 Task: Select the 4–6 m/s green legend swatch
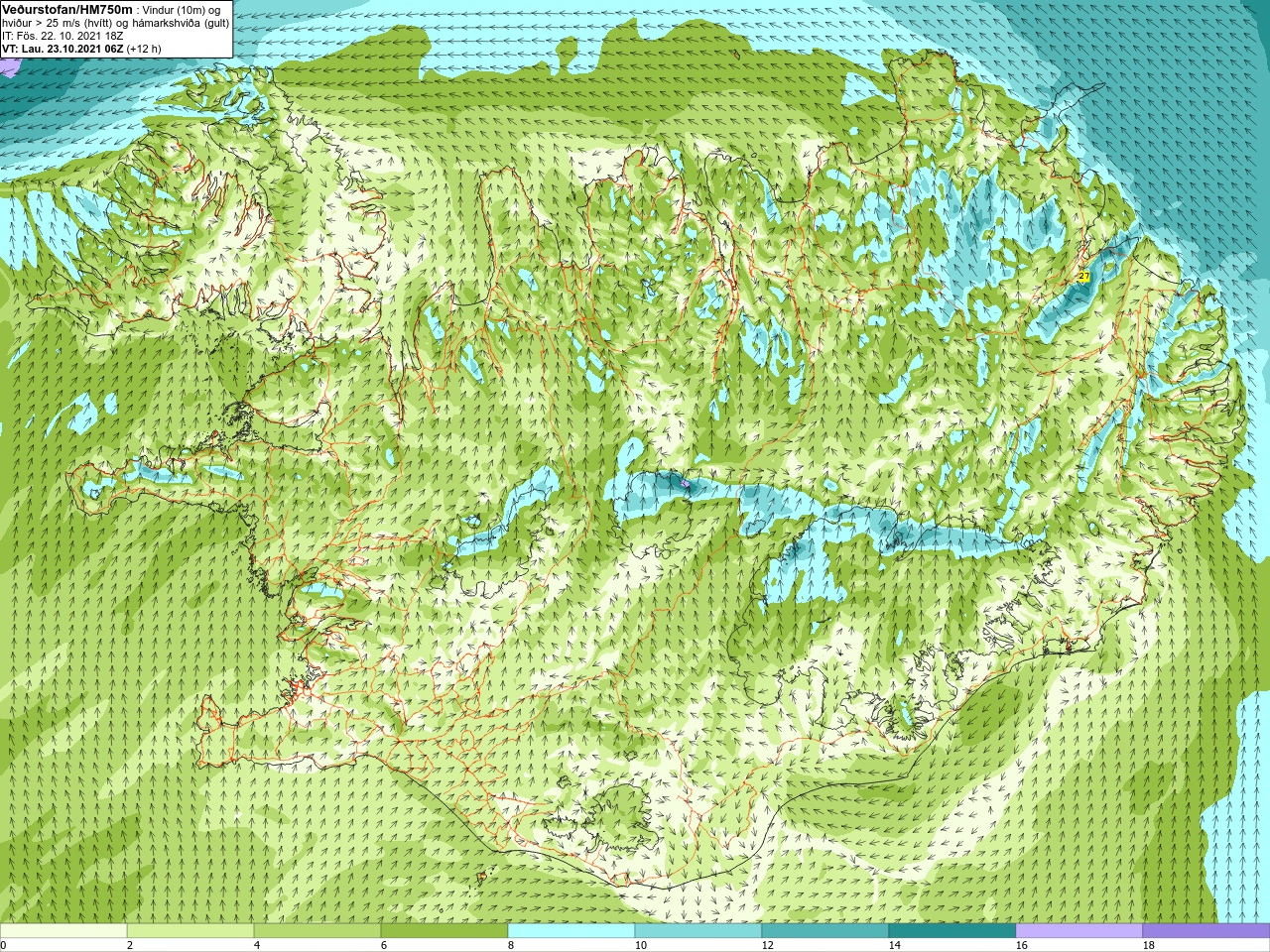[x=317, y=931]
